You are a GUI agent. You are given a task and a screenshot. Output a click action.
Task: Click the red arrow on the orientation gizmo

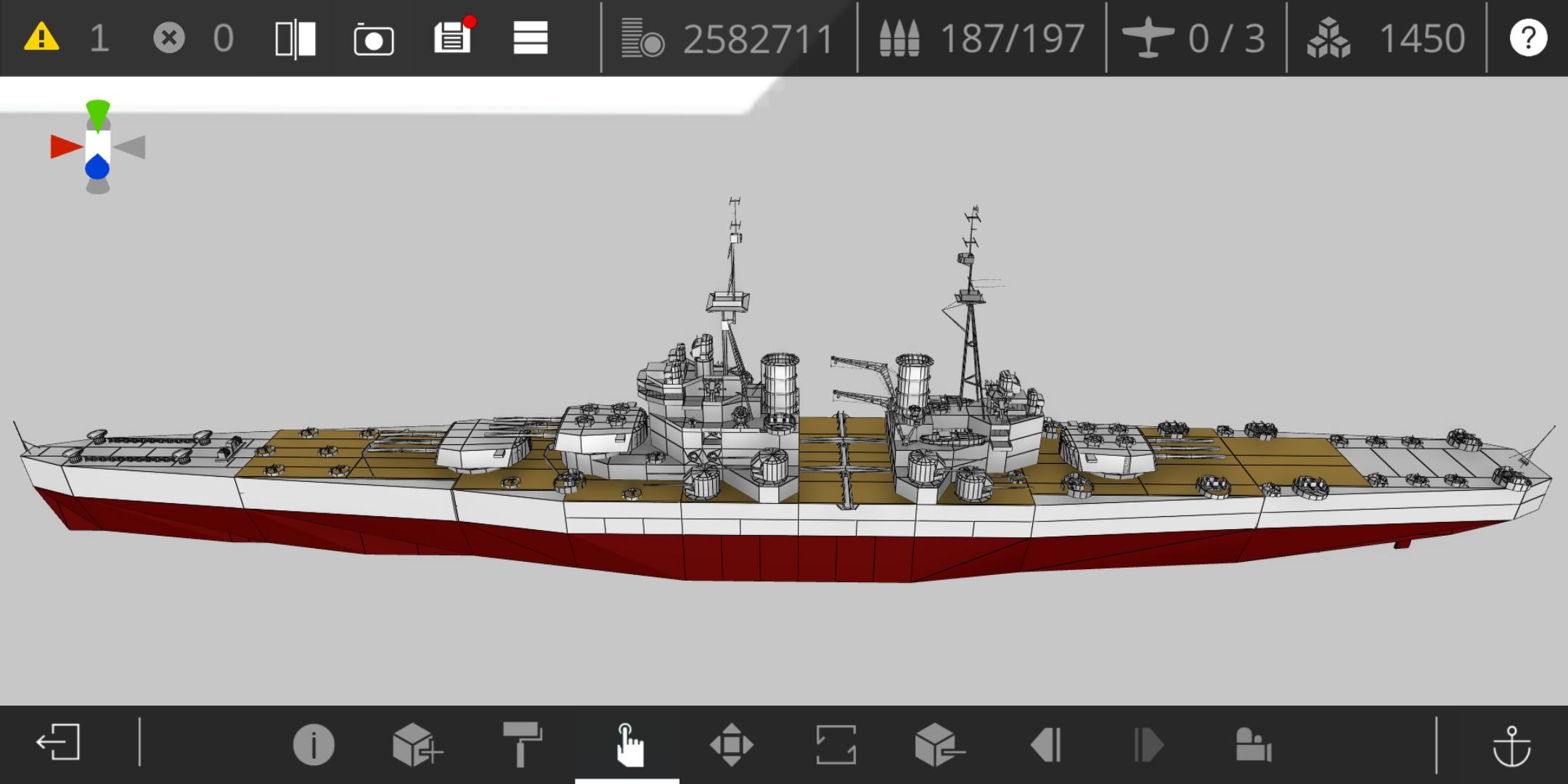tap(65, 147)
